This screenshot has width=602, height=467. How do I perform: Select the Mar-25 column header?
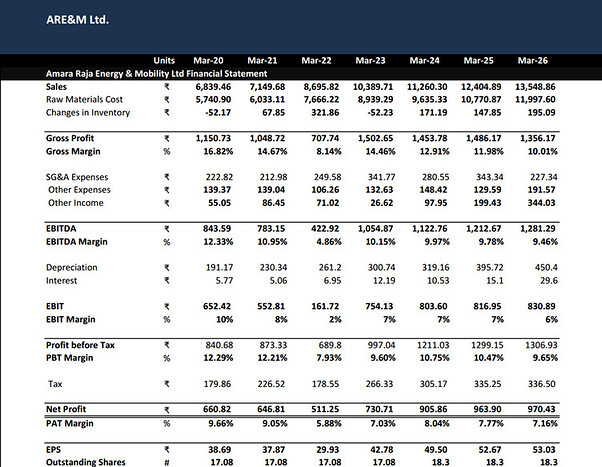(x=479, y=60)
